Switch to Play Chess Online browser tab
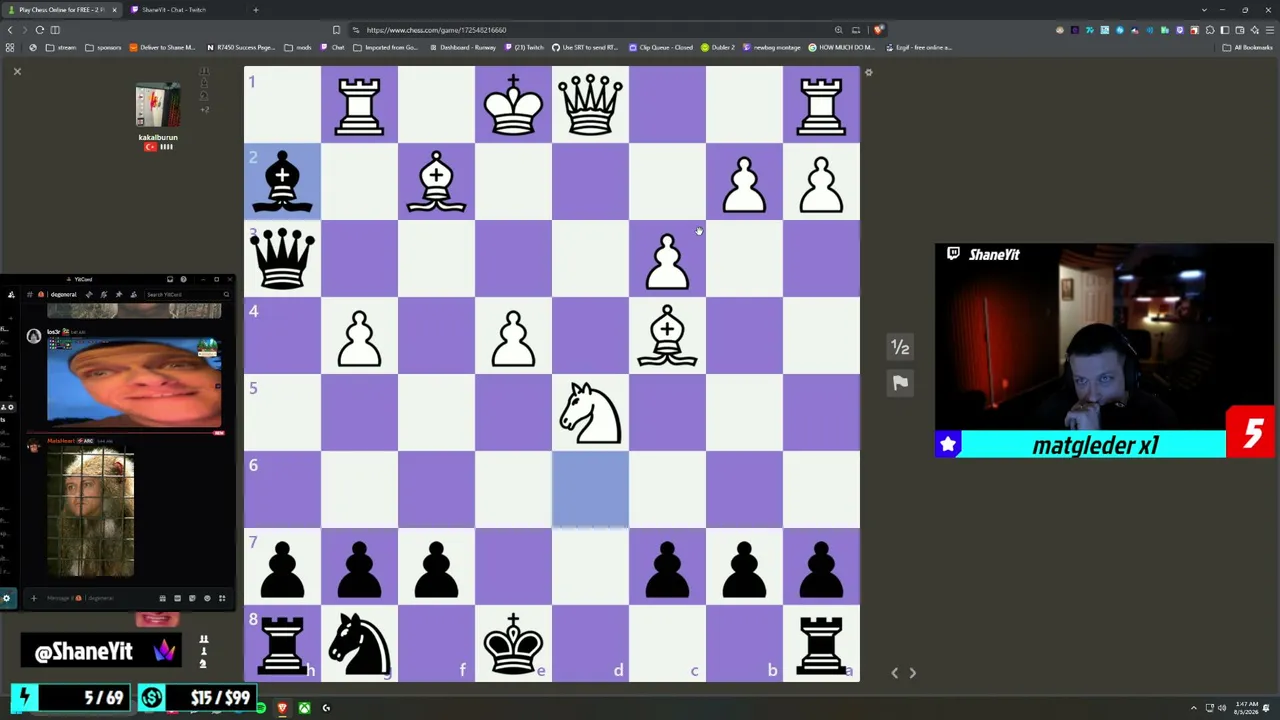This screenshot has width=1280, height=720. pyautogui.click(x=62, y=10)
